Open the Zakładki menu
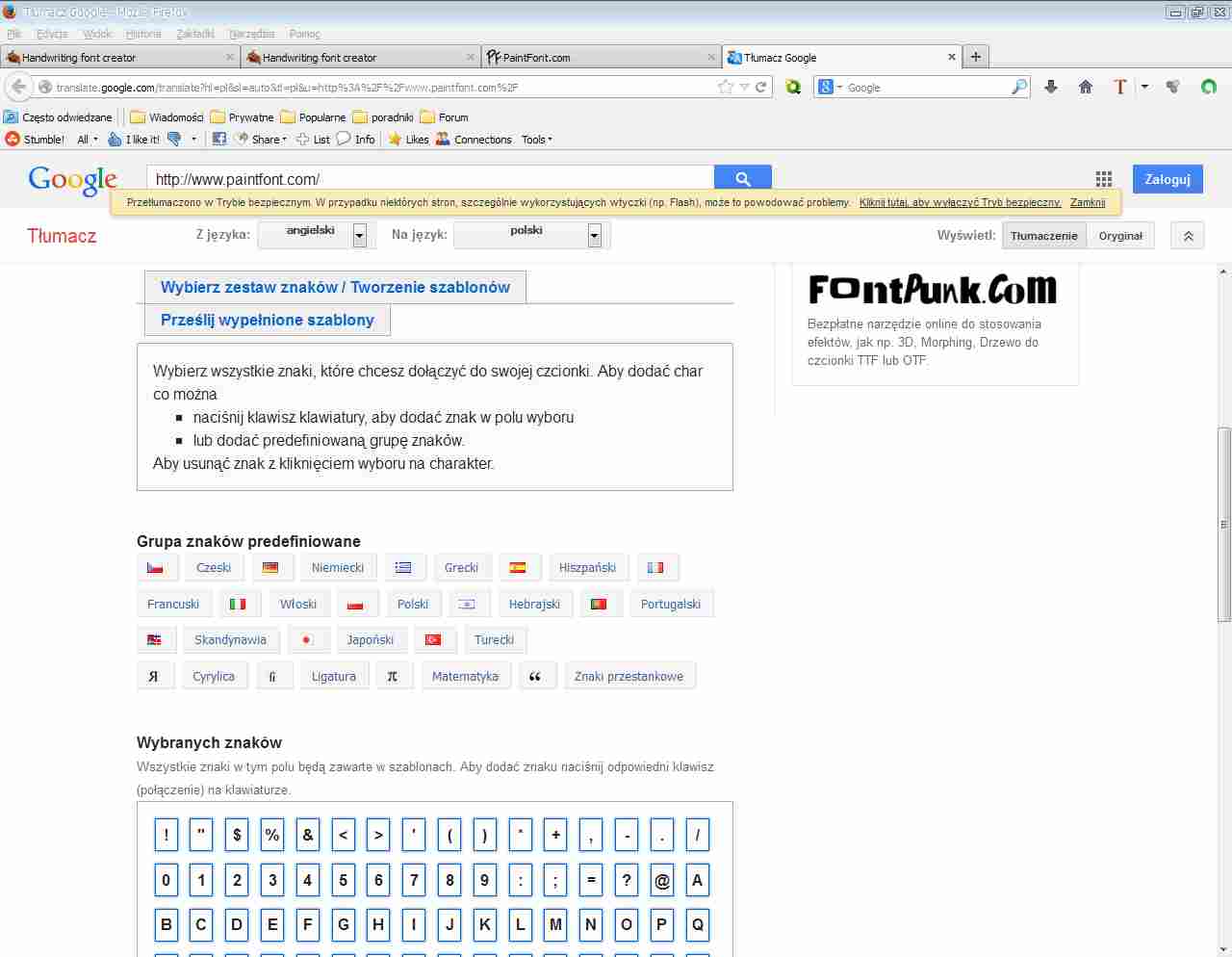The width and height of the screenshot is (1232, 957). pos(195,34)
